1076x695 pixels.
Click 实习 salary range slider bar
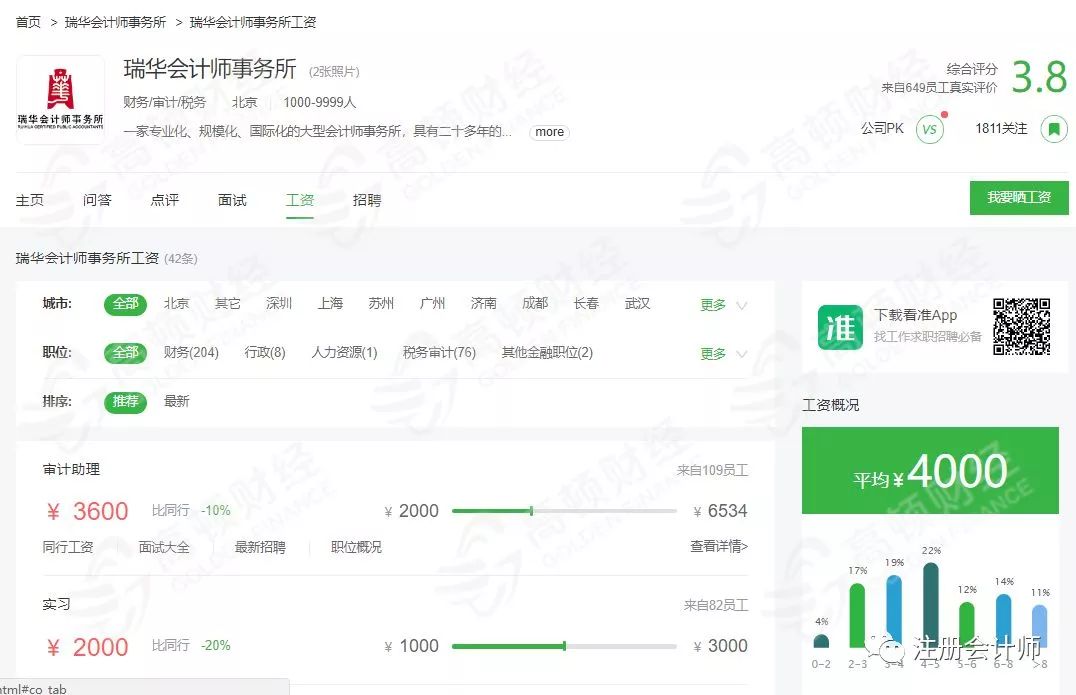coord(564,646)
